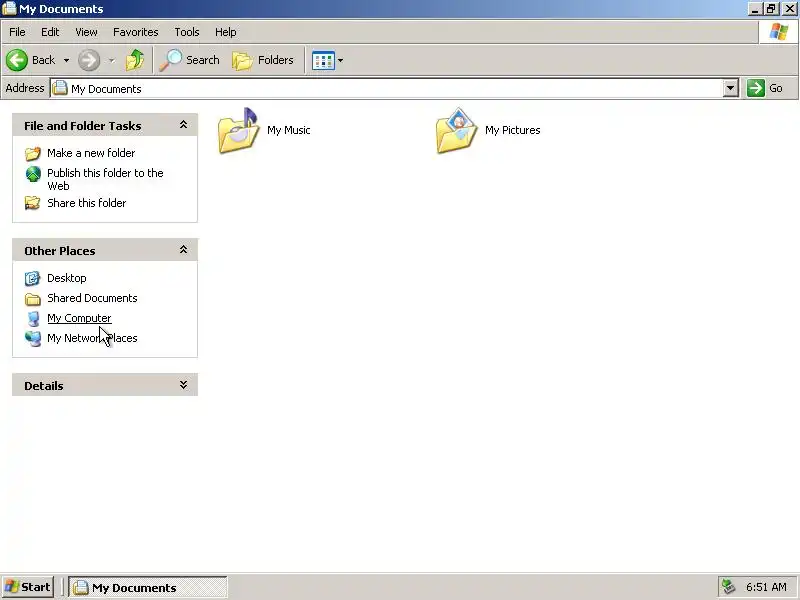This screenshot has width=800, height=600.
Task: Select the My Pictures folder icon
Action: point(456,130)
